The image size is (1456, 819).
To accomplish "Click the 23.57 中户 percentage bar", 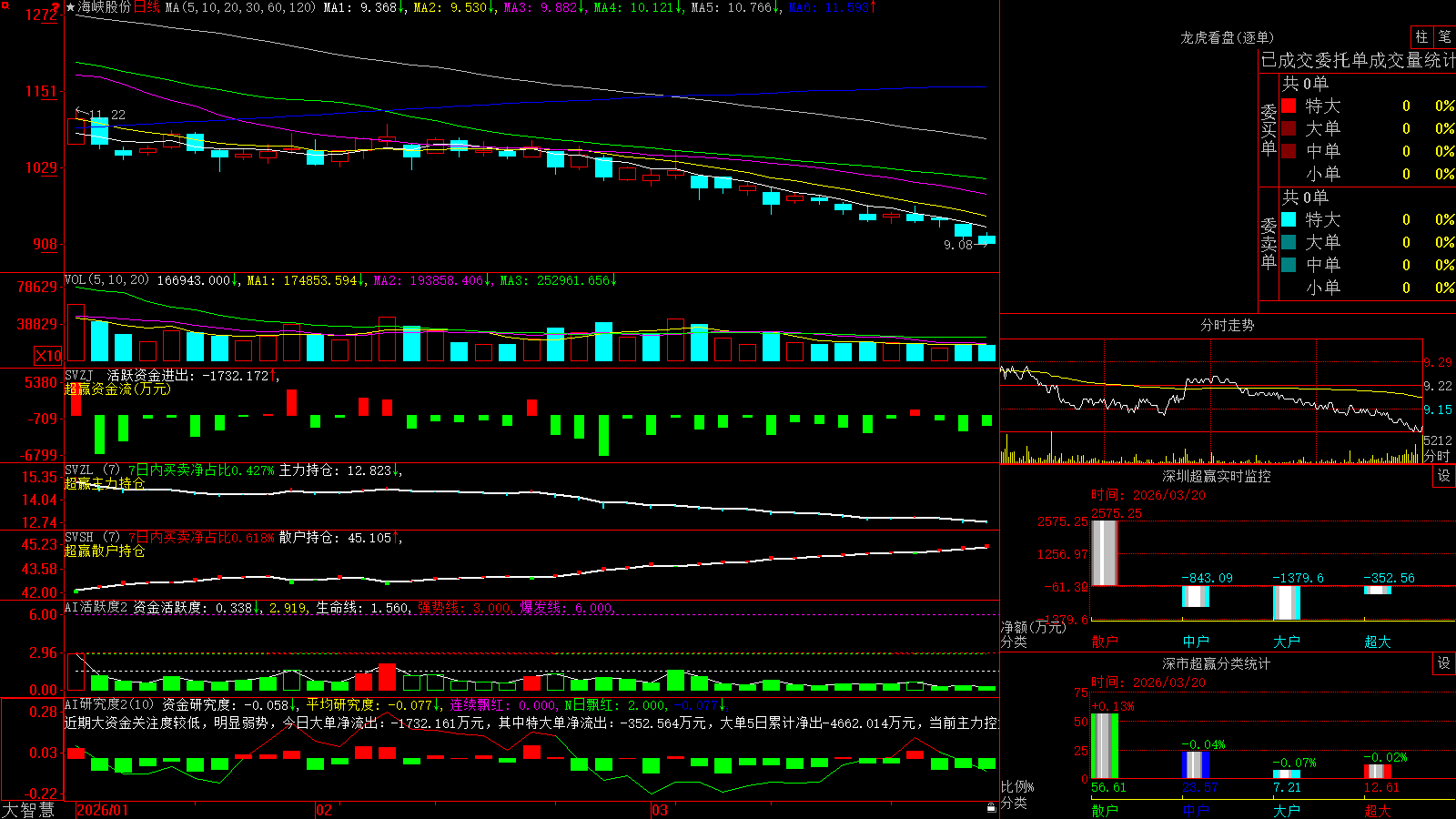I will coord(1196,765).
